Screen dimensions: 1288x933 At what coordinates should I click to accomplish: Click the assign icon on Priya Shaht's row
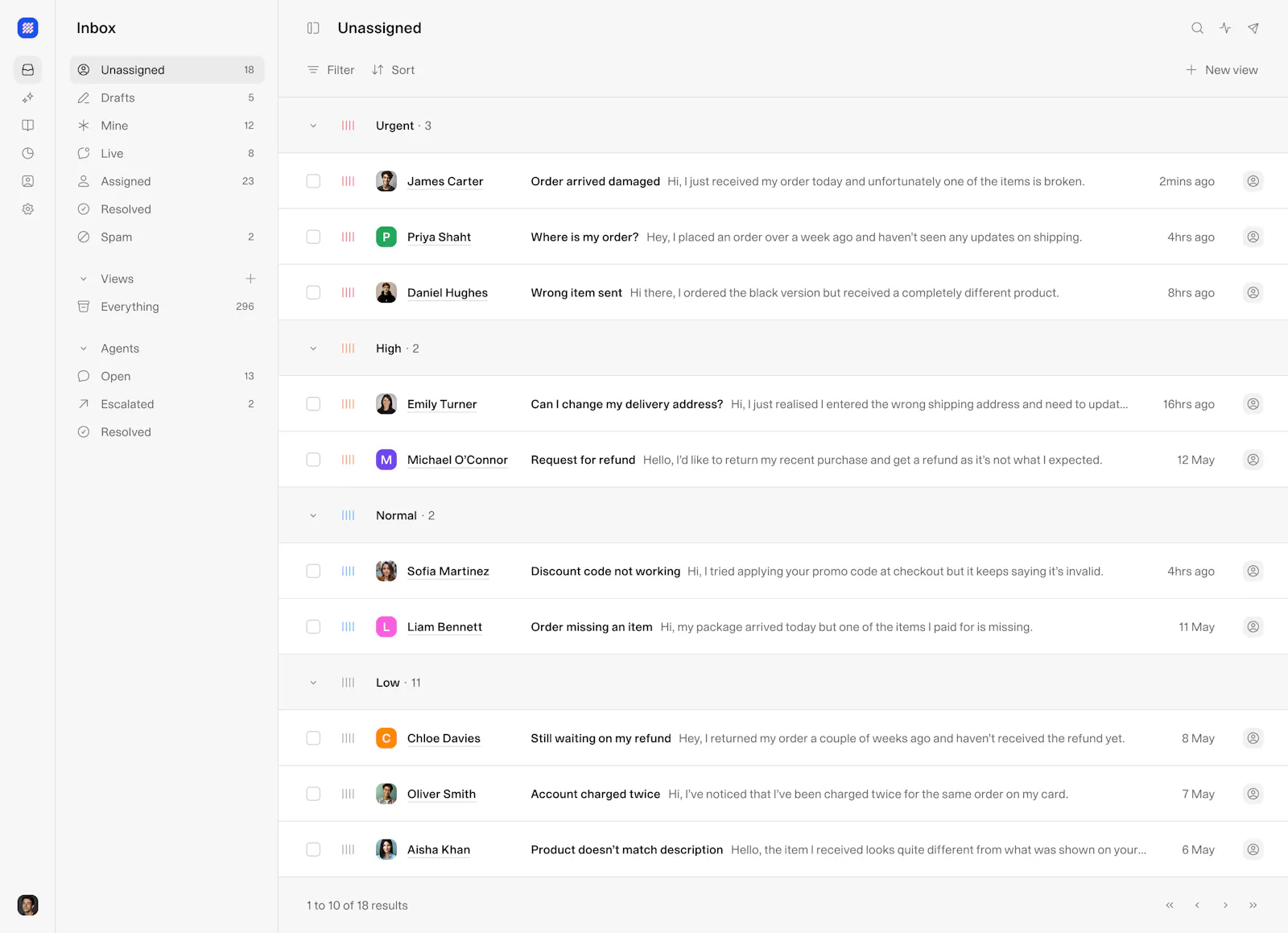pyautogui.click(x=1253, y=237)
